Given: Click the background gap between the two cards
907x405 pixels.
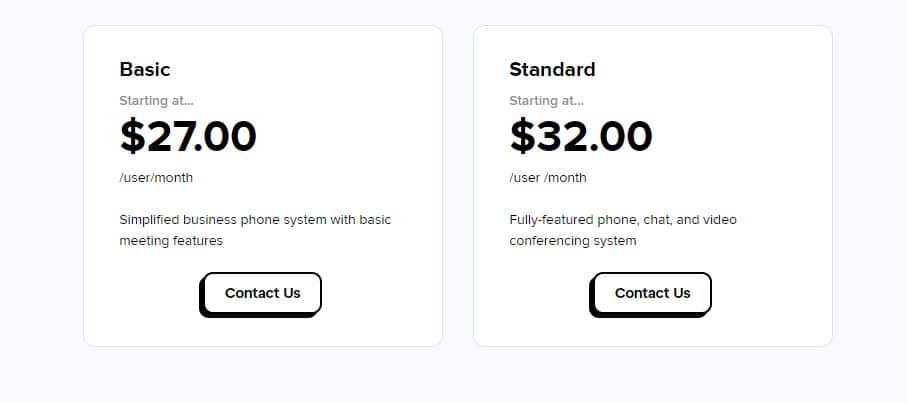Looking at the screenshot, I should (458, 185).
